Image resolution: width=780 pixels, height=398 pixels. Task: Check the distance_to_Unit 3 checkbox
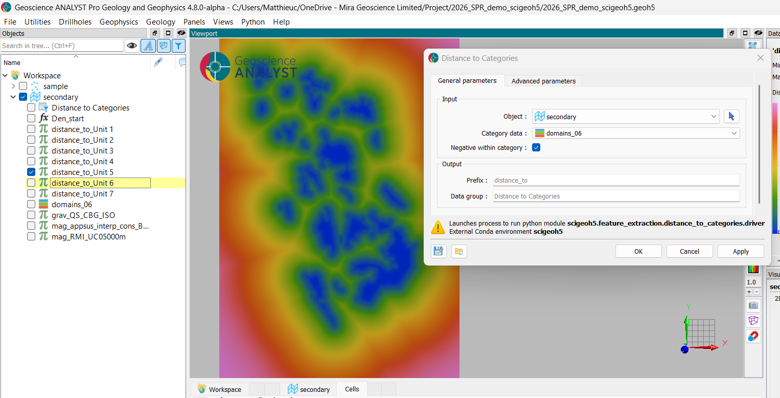pos(31,151)
